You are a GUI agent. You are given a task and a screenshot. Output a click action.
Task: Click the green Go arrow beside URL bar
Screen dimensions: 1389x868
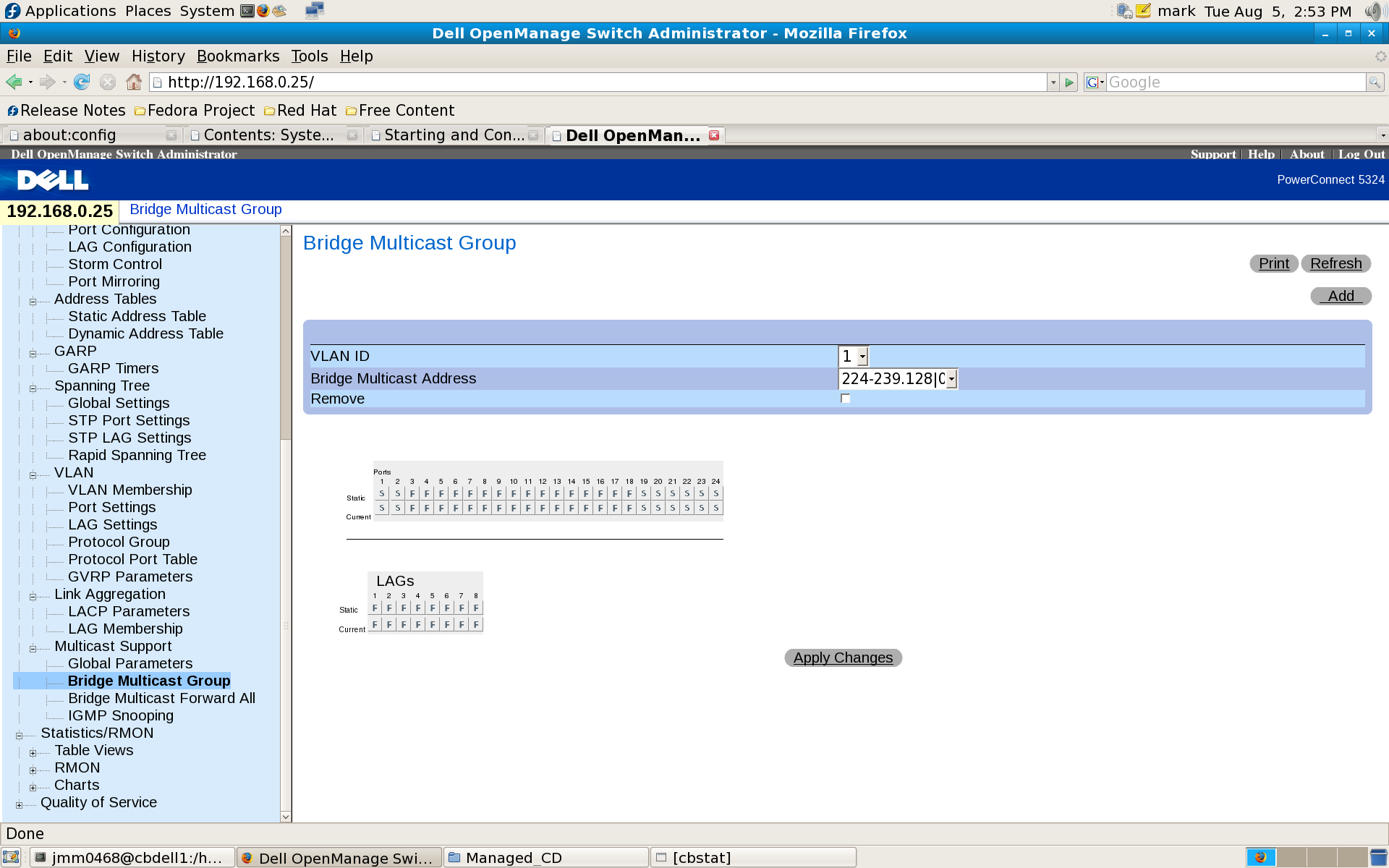[1070, 82]
